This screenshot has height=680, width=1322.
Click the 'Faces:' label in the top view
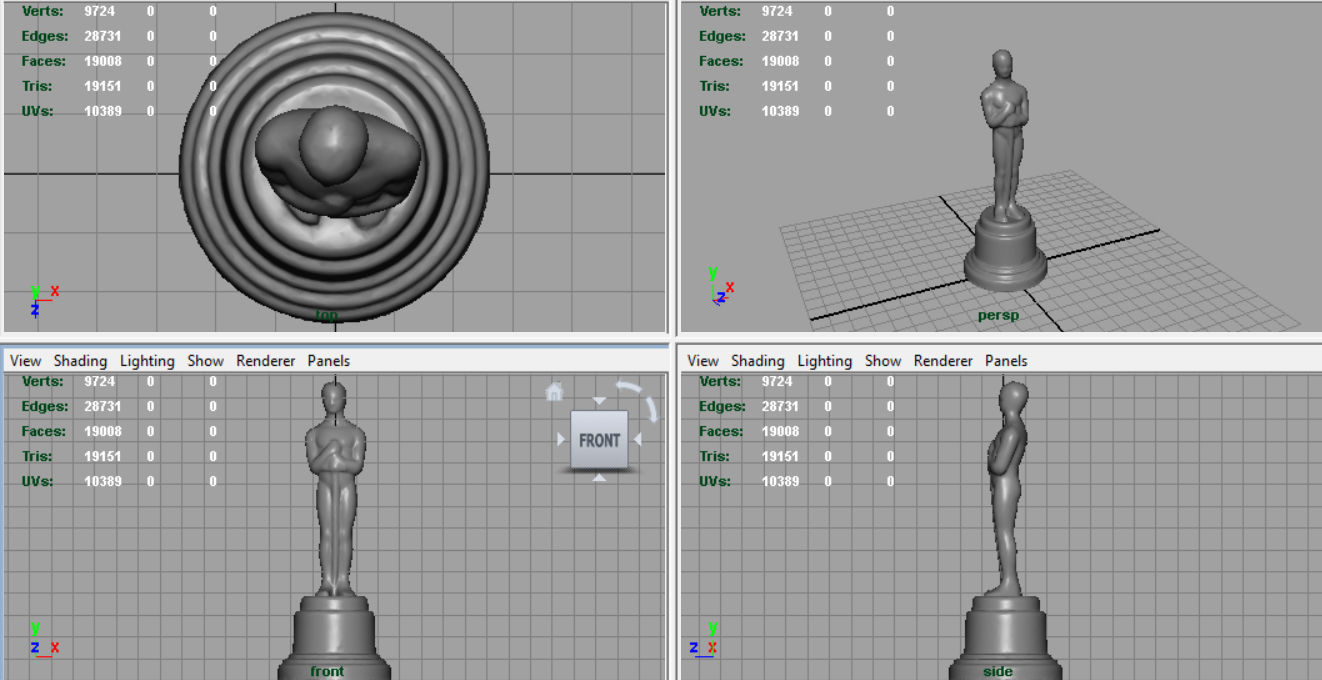click(x=44, y=61)
